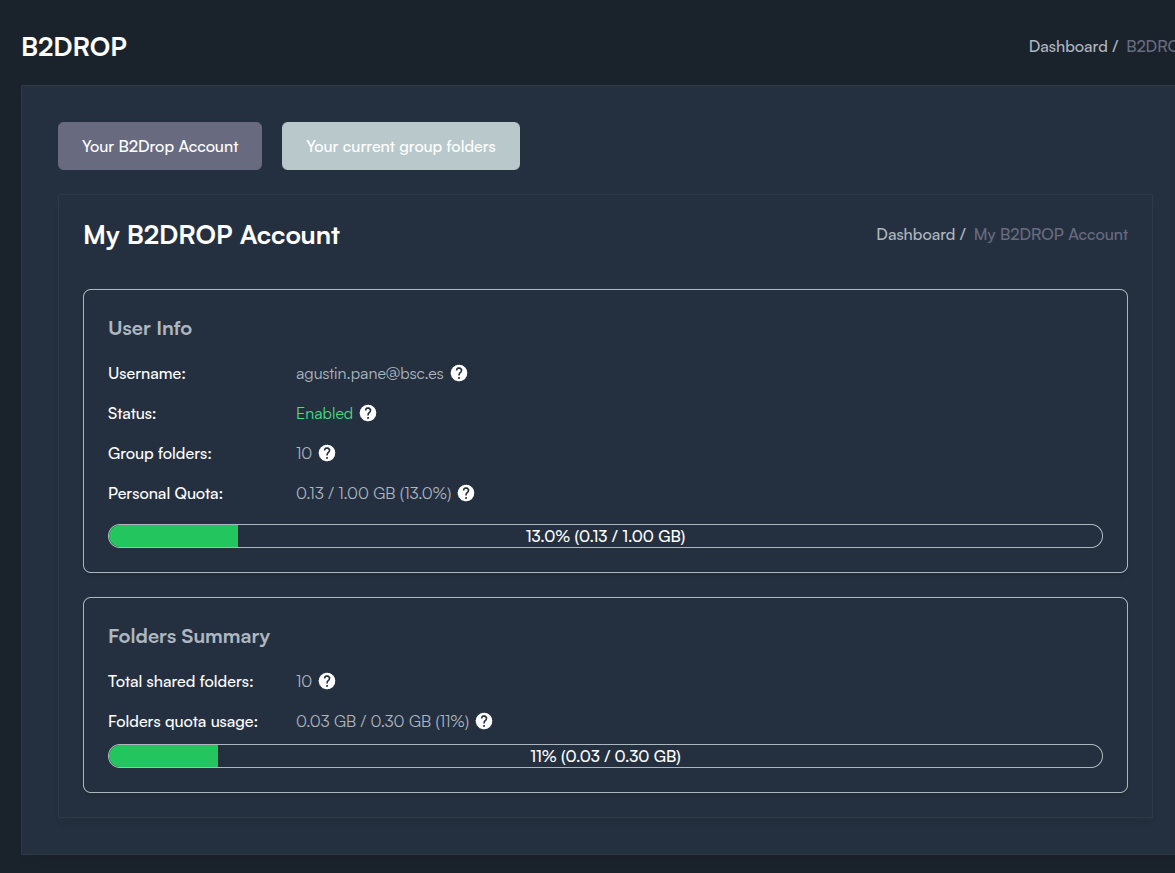1175x873 pixels.
Task: Click the Personal Quota help icon
Action: (x=466, y=493)
